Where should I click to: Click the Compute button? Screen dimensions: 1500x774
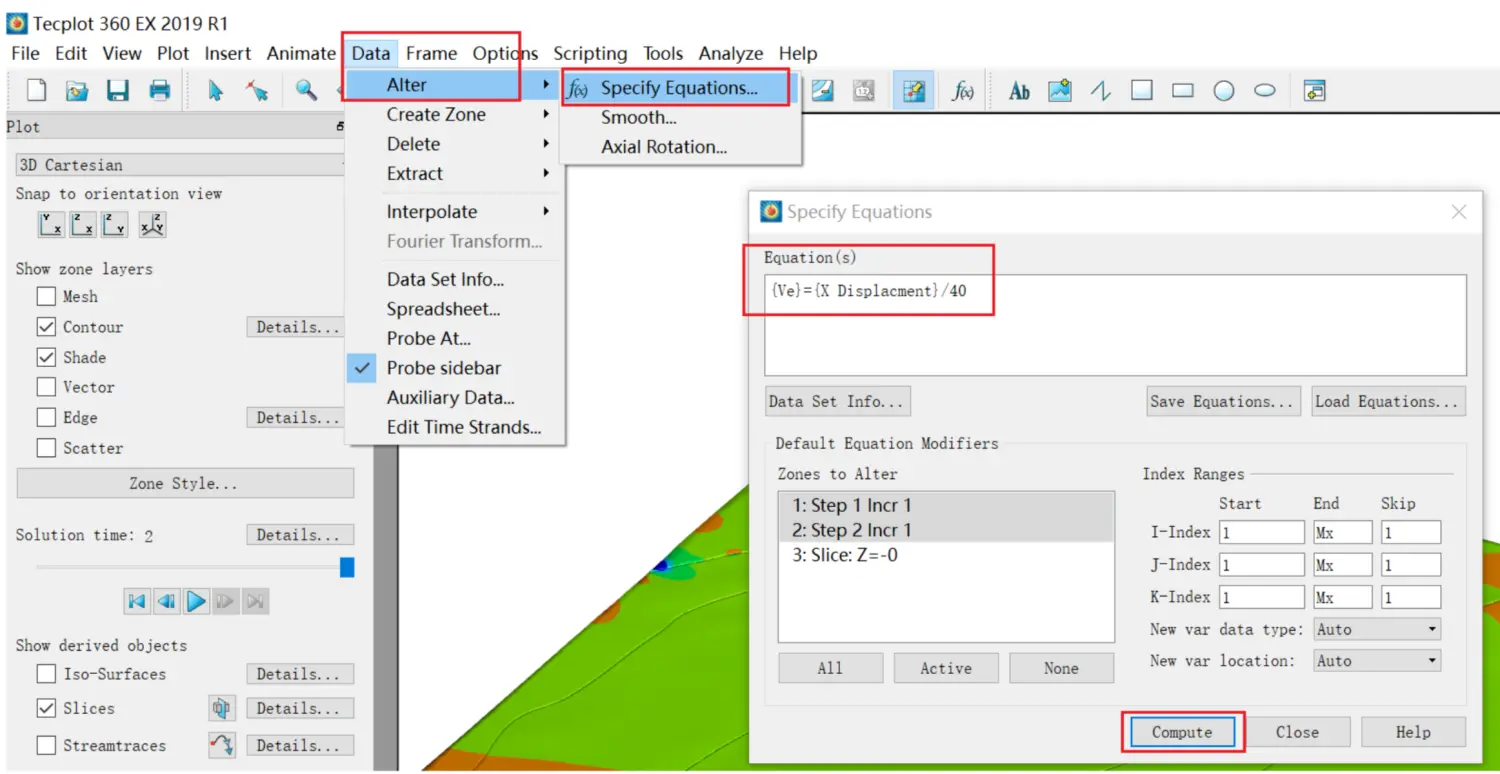[x=1182, y=732]
